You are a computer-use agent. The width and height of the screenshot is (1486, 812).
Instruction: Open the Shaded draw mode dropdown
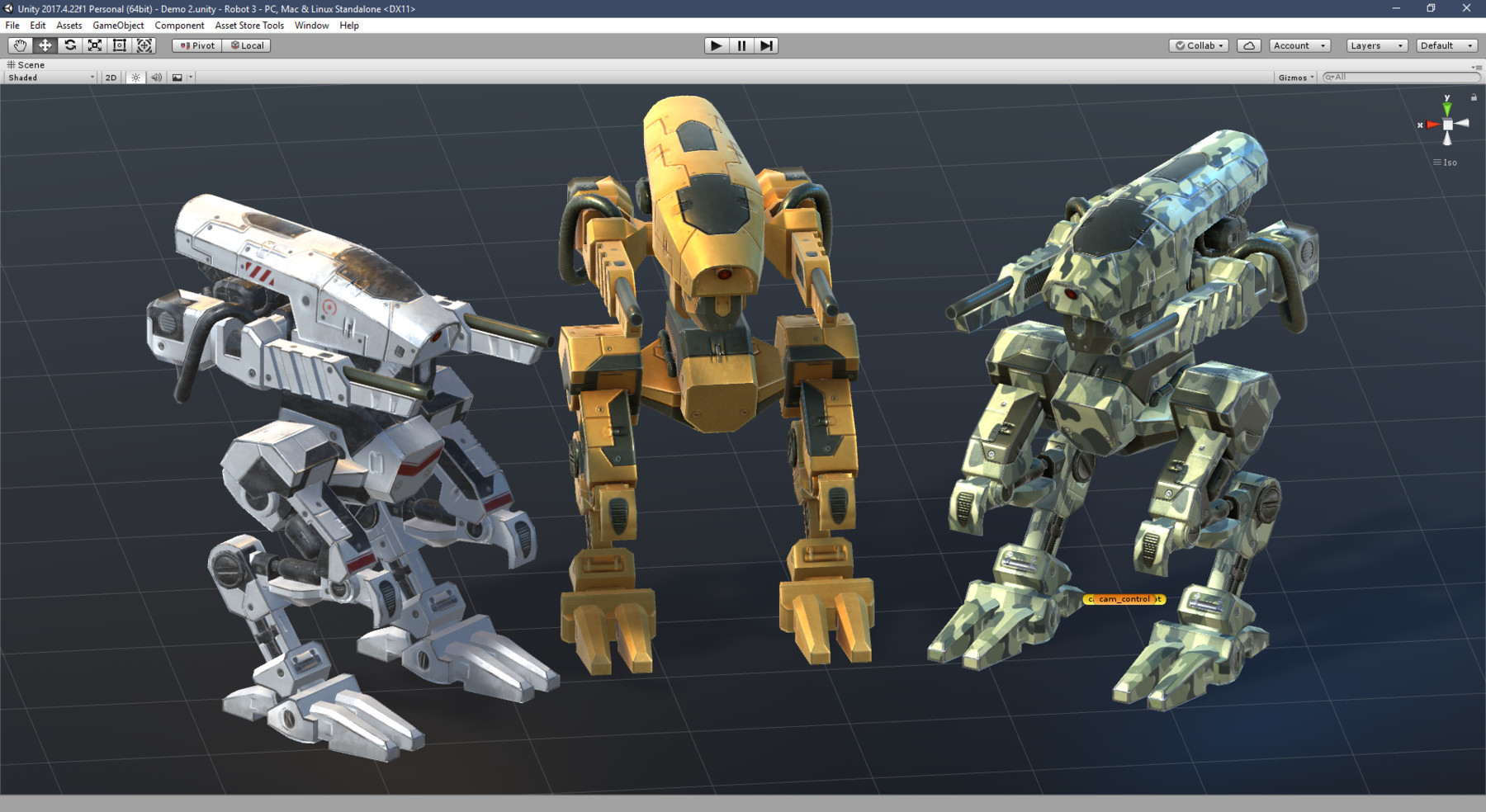coord(47,77)
